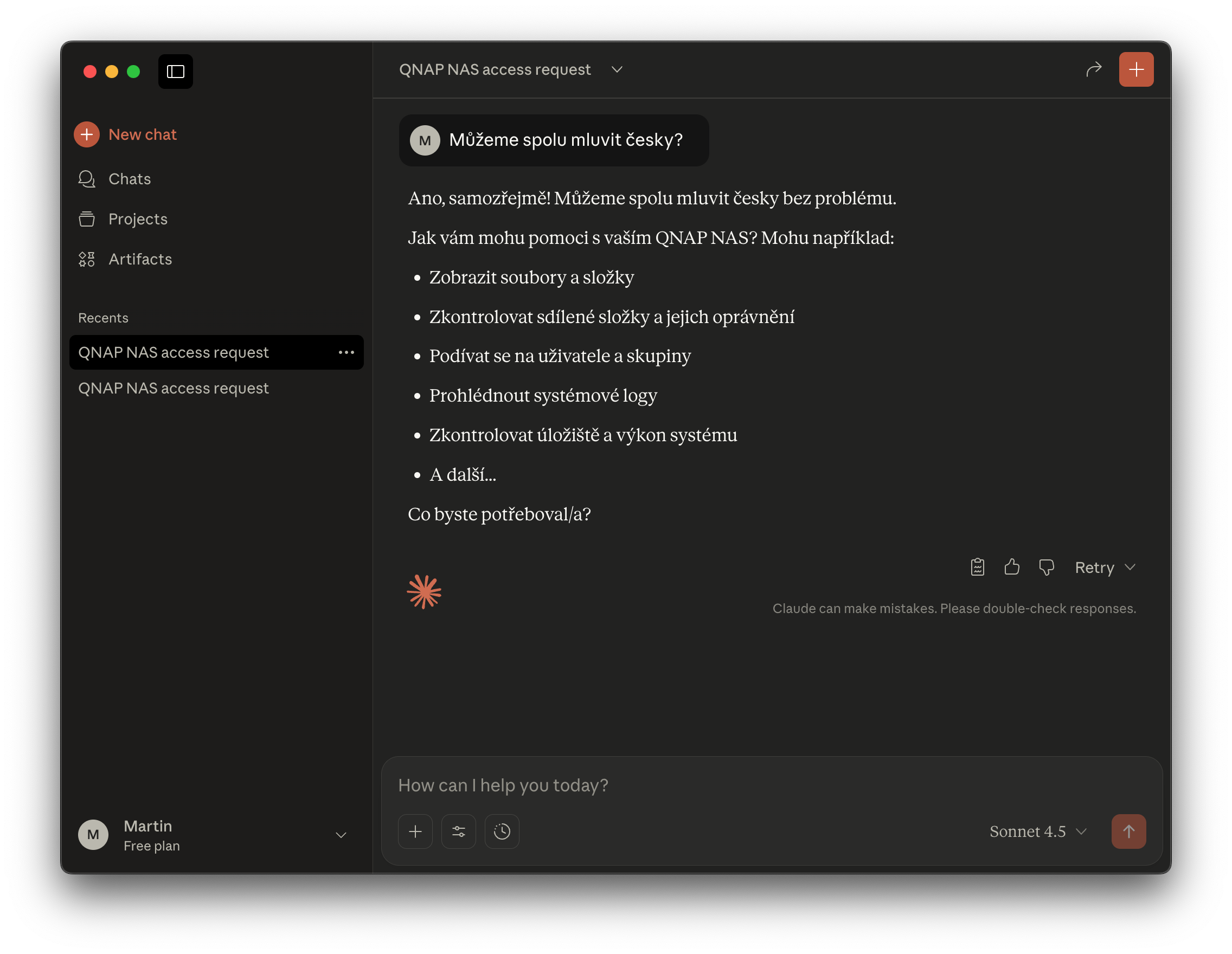This screenshot has height=954, width=1232.
Task: Give the response a thumbs up
Action: (1011, 566)
